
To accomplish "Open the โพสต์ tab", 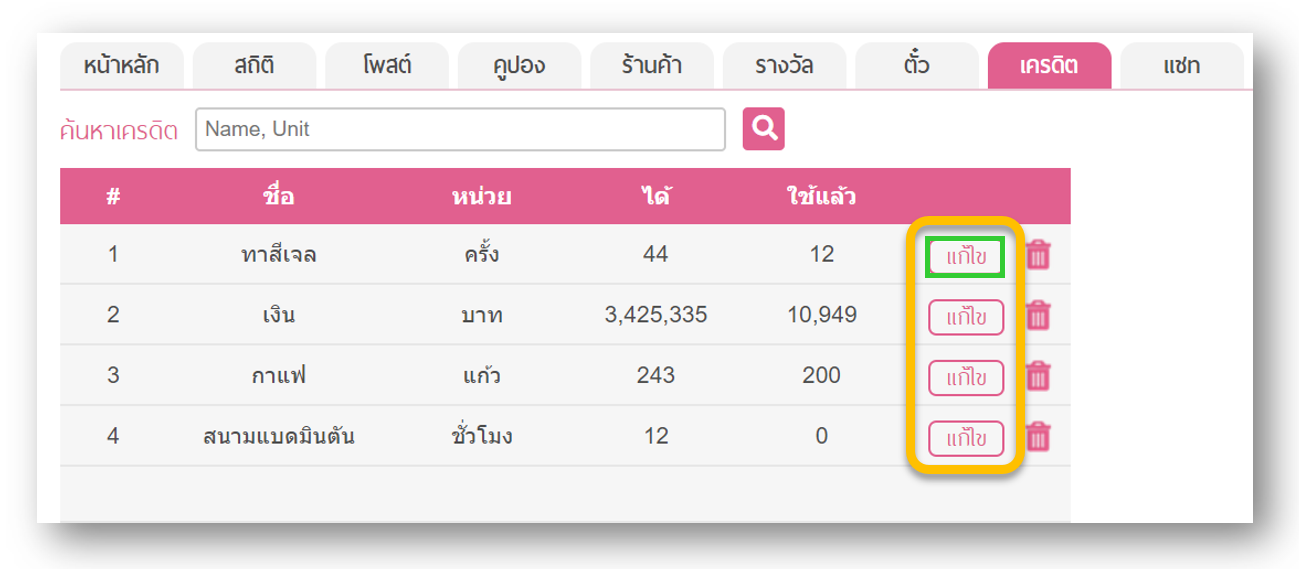I will click(387, 67).
